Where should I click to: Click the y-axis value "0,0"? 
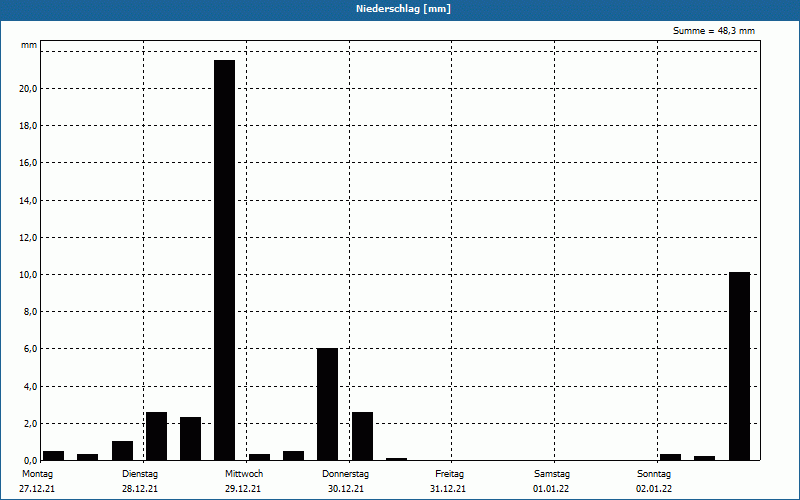[x=30, y=461]
